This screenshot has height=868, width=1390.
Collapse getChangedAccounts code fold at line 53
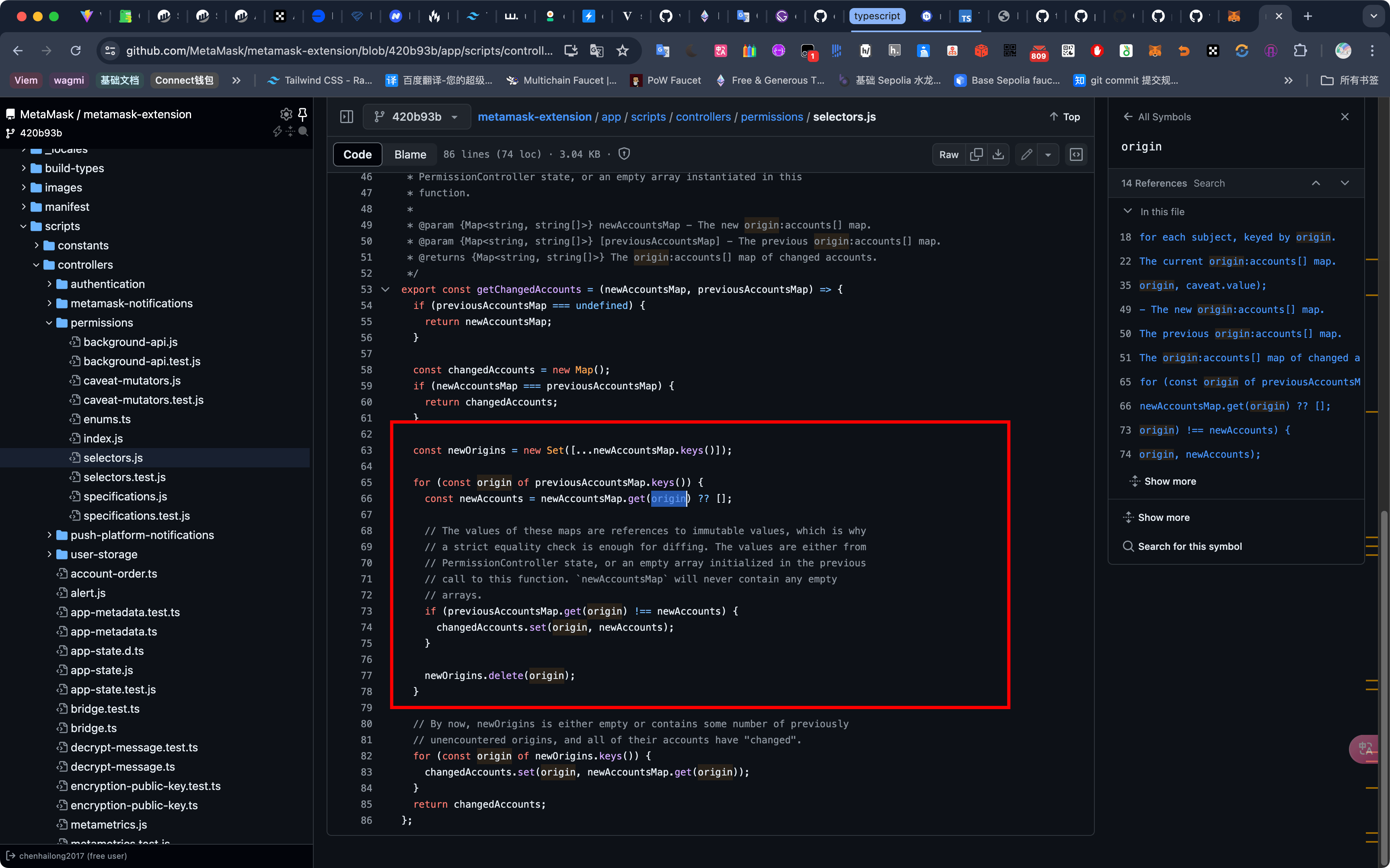pyautogui.click(x=386, y=289)
